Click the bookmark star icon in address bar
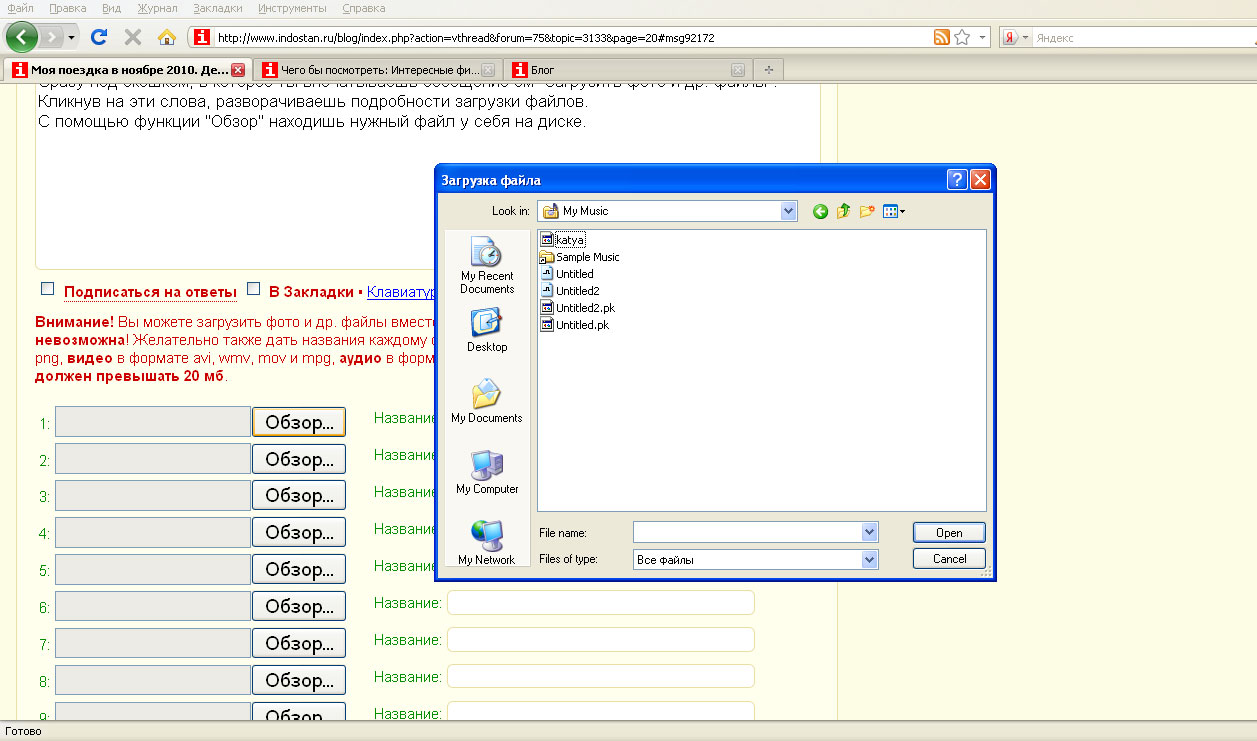The width and height of the screenshot is (1257, 741). coord(962,38)
